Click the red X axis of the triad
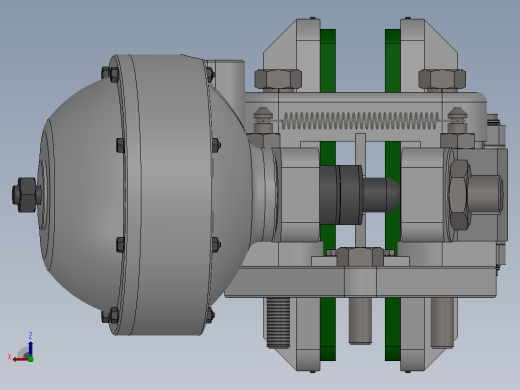 (x=21, y=359)
